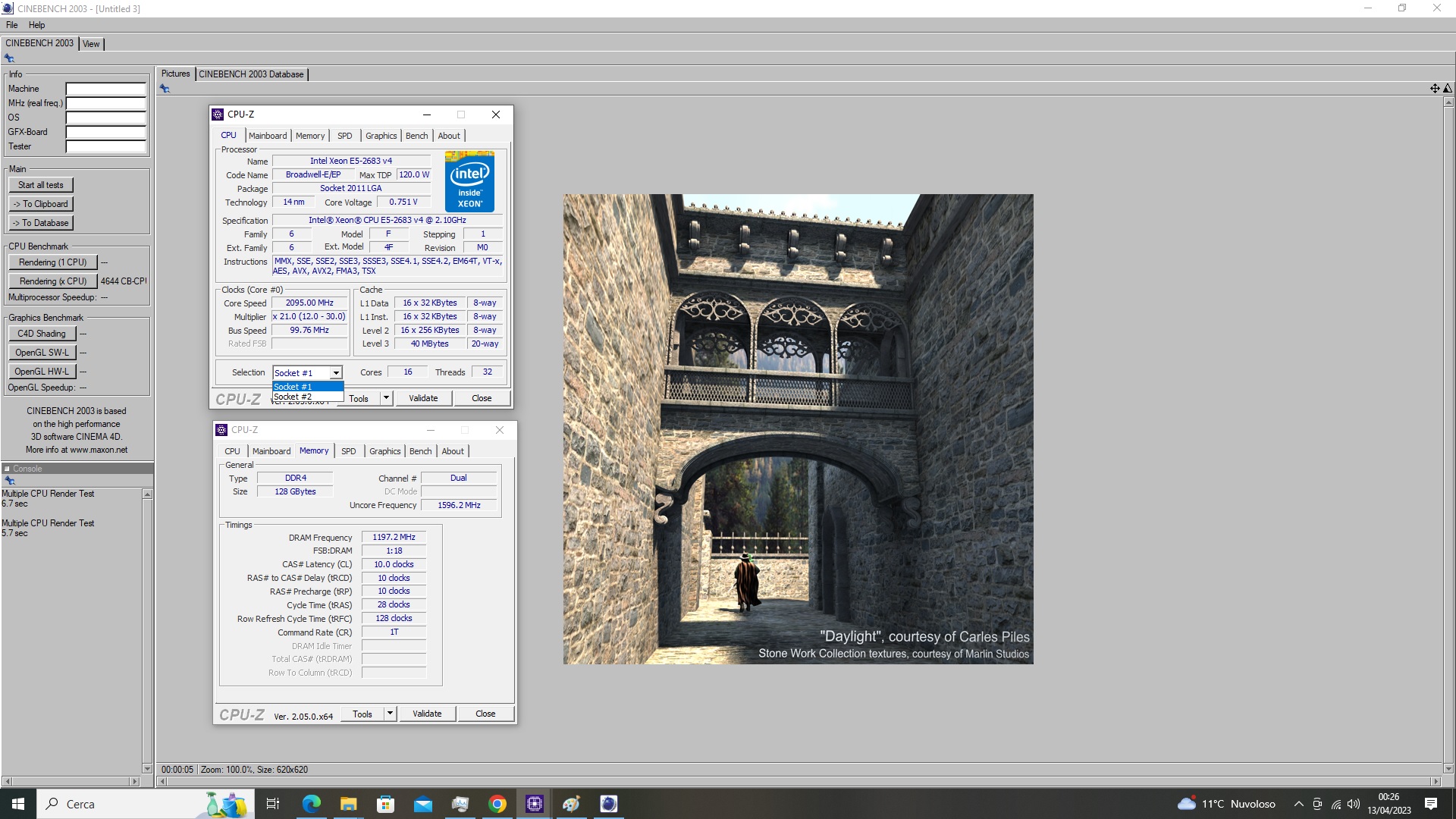Viewport: 1456px width, 819px height.
Task: Click Validate in the Memory CPU-Z window
Action: [x=427, y=714]
